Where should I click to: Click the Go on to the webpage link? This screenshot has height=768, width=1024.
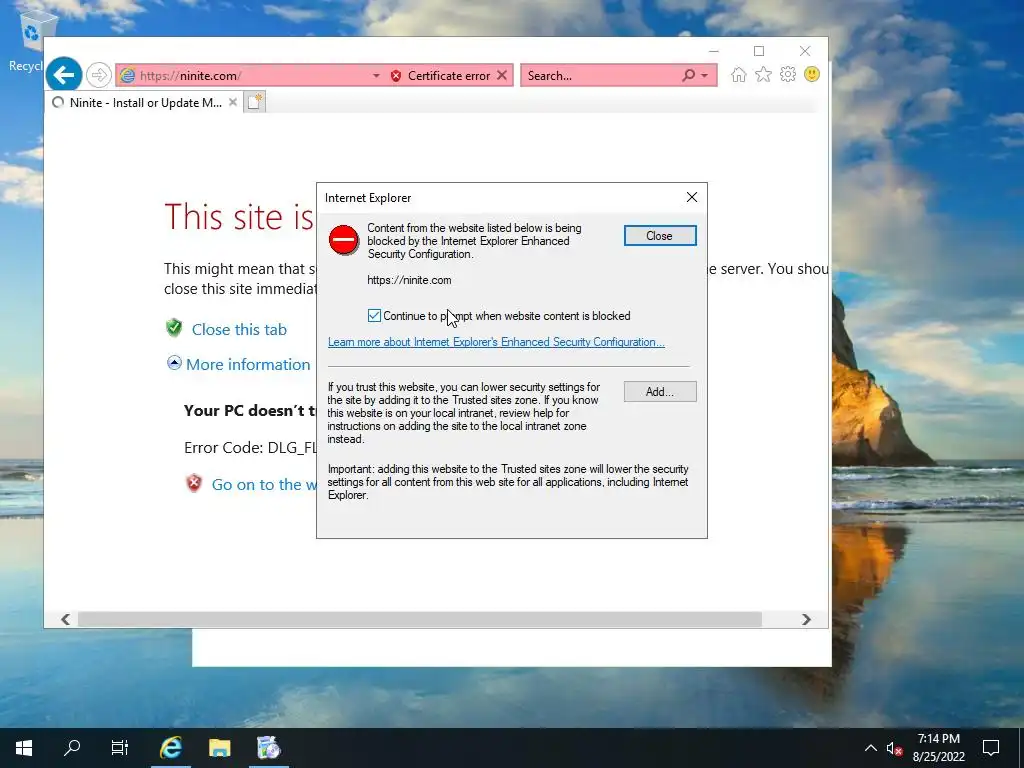point(264,485)
